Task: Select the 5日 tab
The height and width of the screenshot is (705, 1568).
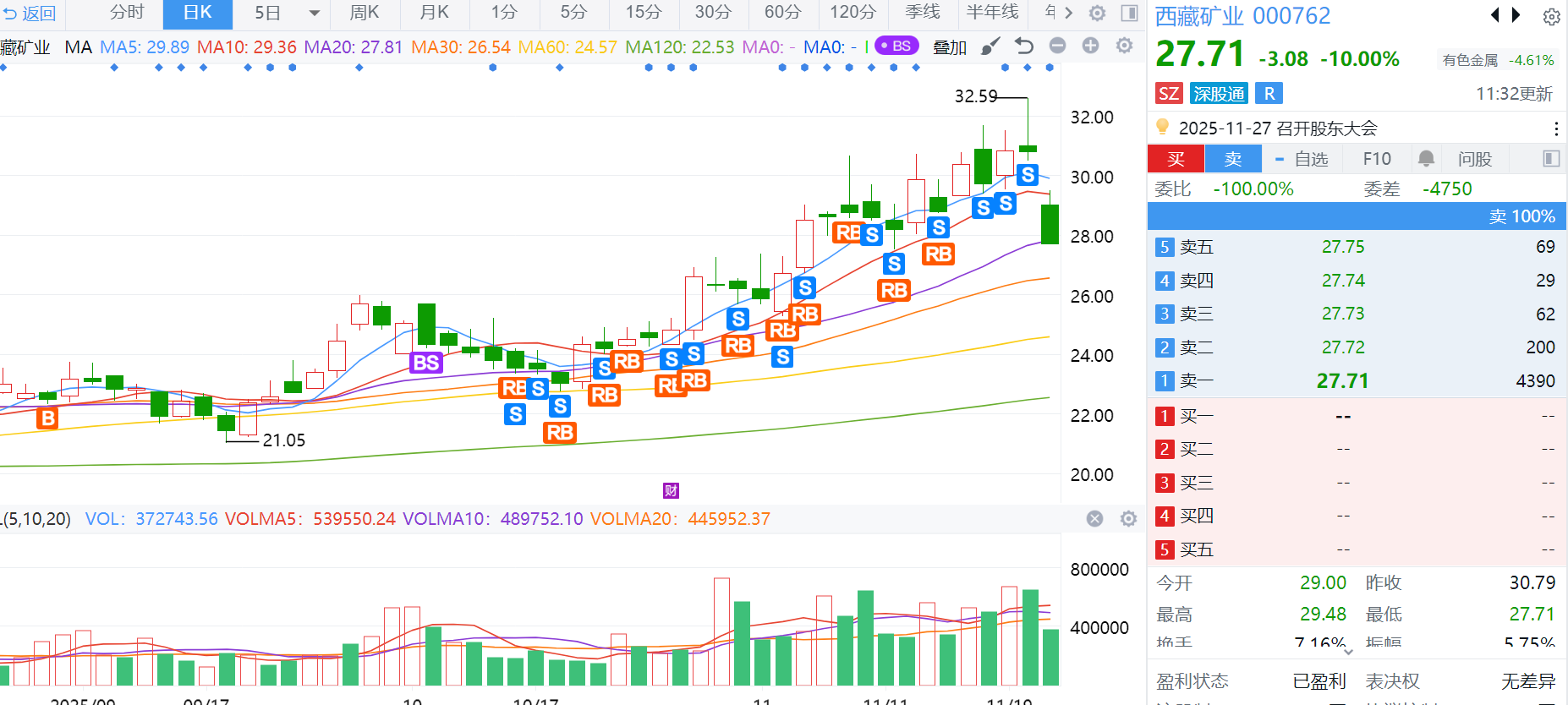Action: pos(267,13)
